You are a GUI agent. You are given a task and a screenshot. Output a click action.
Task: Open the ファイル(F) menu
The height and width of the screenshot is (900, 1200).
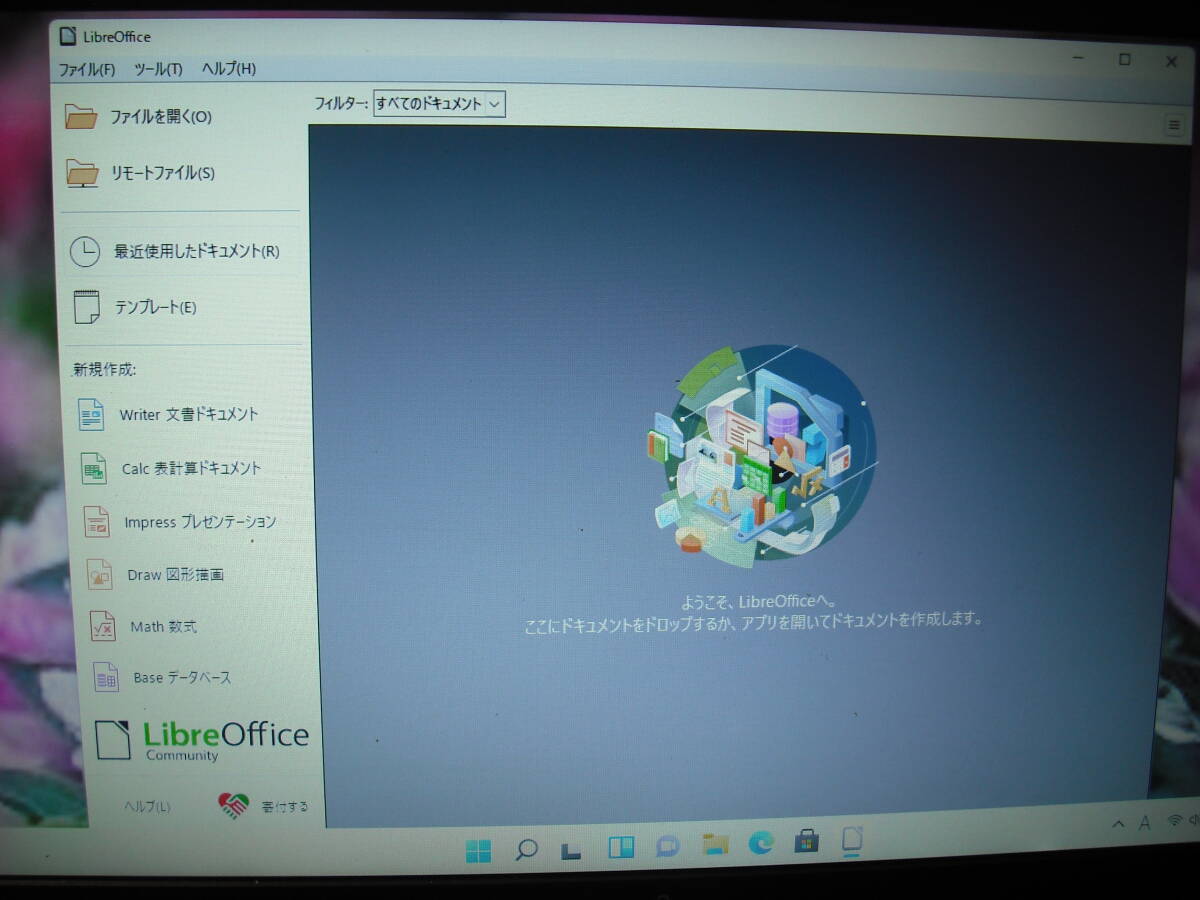pyautogui.click(x=87, y=69)
